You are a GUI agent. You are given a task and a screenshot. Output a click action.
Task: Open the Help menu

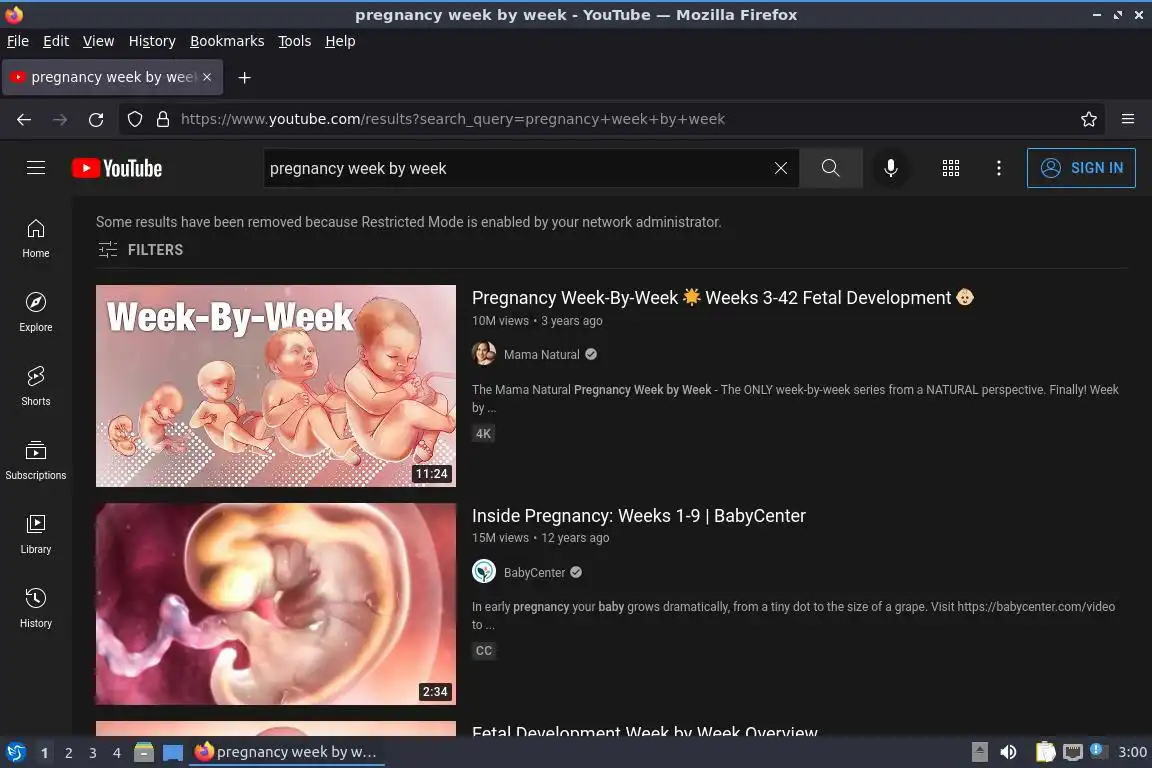point(340,41)
